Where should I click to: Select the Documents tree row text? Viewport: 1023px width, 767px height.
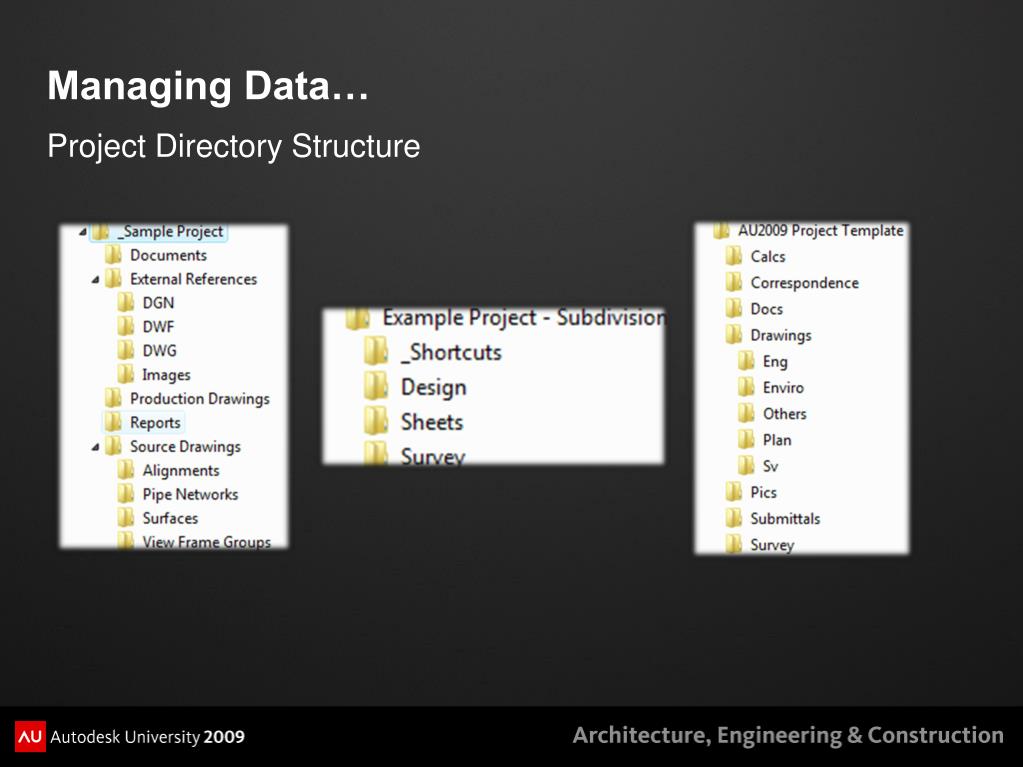(x=168, y=256)
